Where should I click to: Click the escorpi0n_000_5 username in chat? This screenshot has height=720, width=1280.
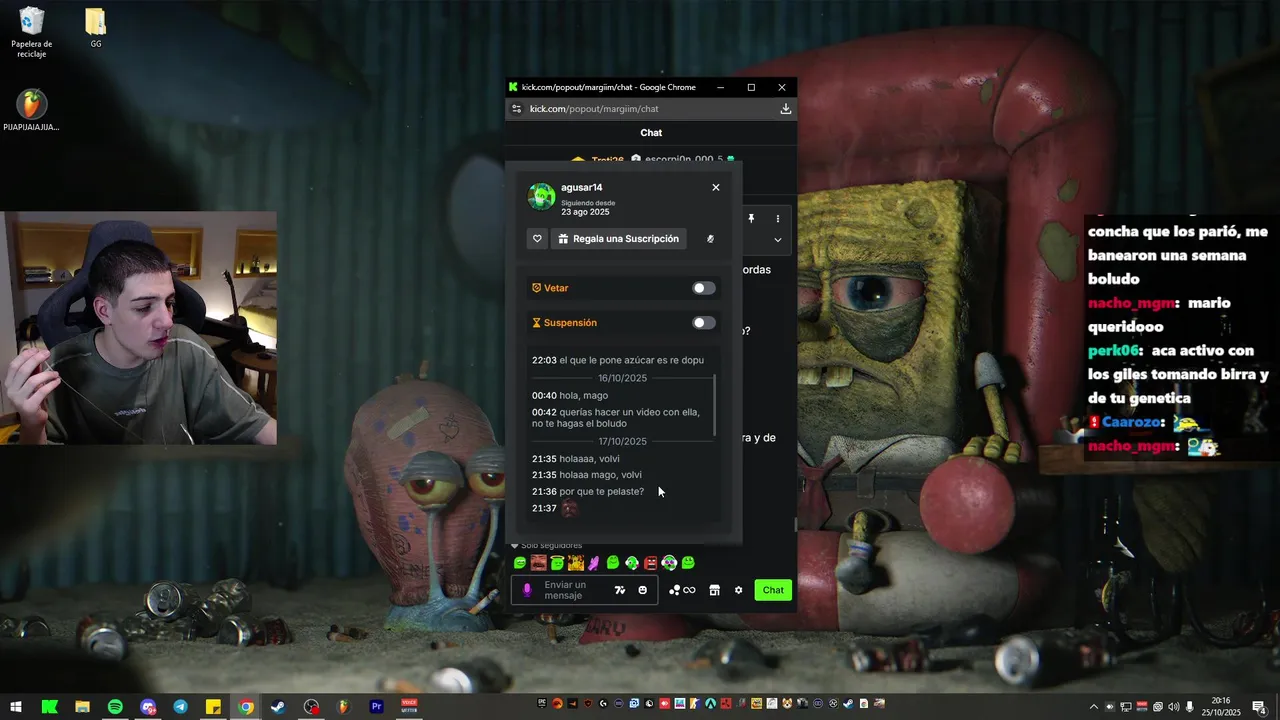684,160
